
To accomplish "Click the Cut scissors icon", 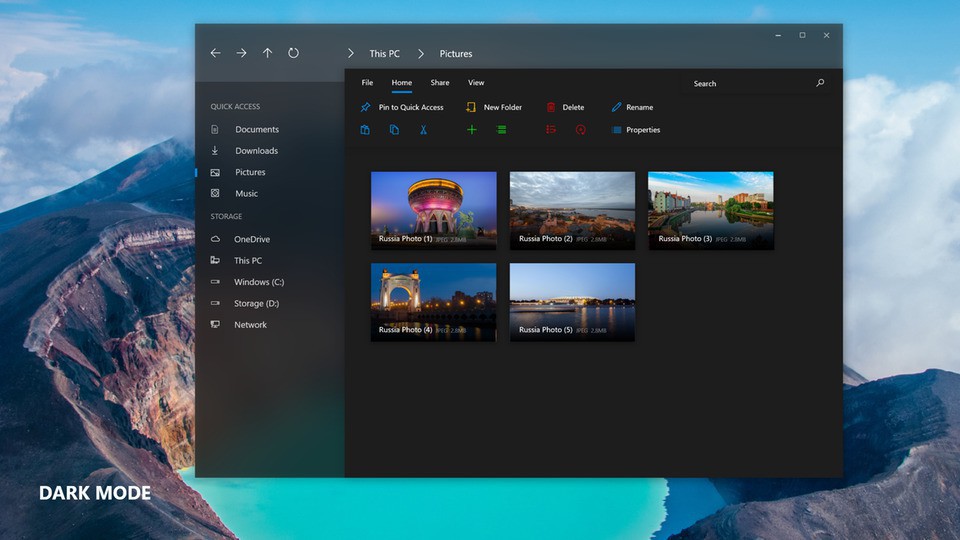I will pos(423,130).
